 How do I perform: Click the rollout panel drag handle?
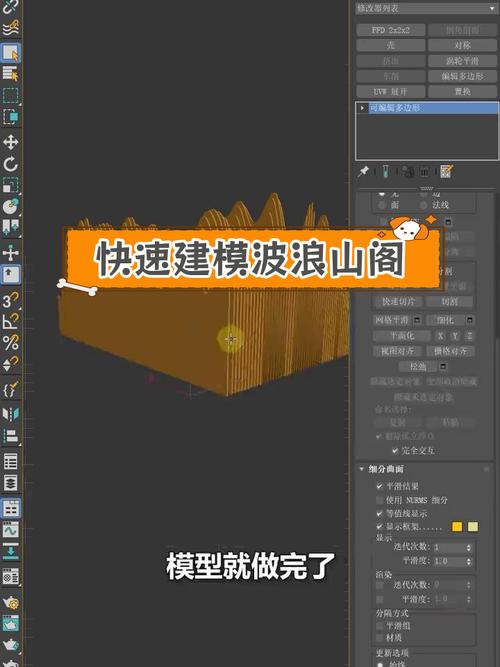click(x=426, y=188)
